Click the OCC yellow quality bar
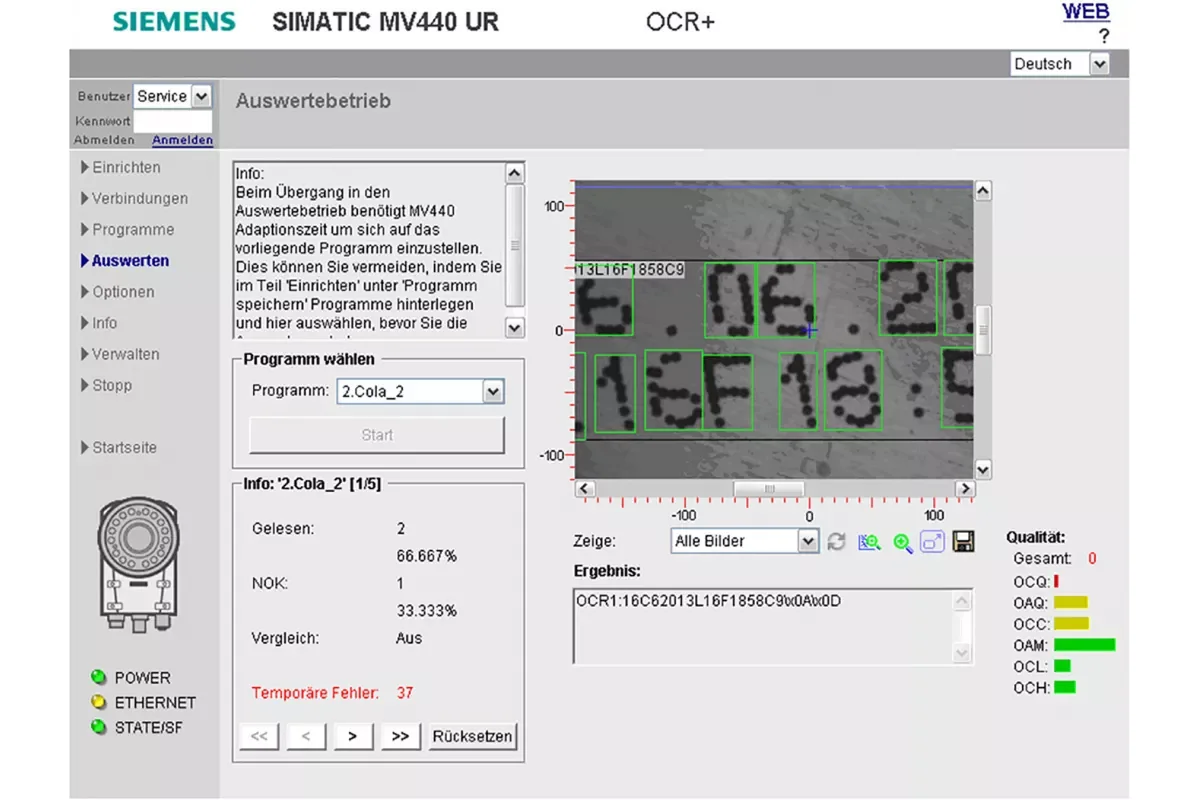 pos(1072,623)
